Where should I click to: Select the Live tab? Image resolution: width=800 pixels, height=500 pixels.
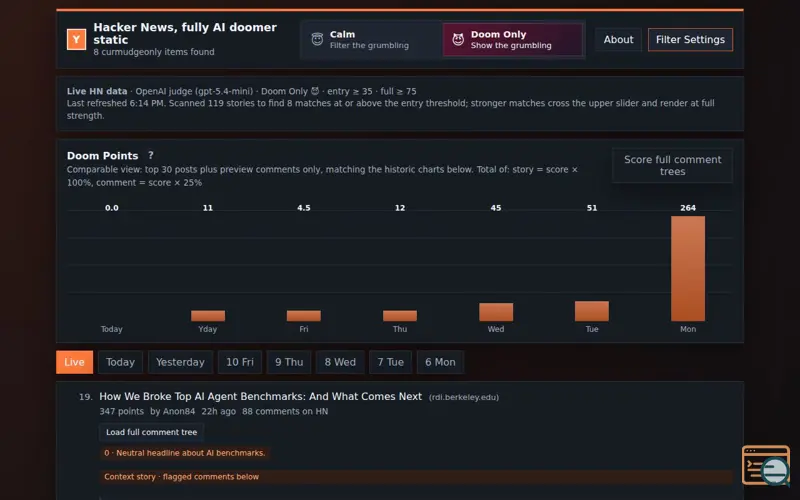[x=74, y=362]
